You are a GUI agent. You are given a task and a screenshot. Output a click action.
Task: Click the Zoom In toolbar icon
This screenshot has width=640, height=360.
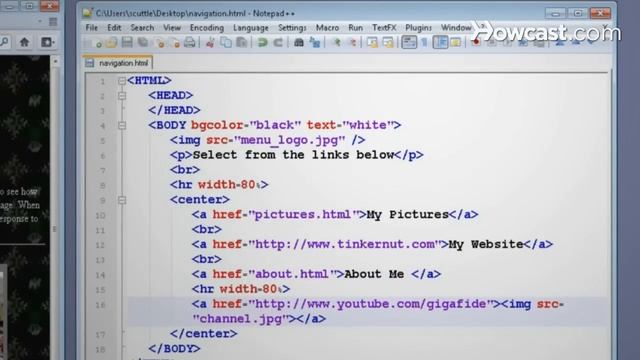(337, 42)
